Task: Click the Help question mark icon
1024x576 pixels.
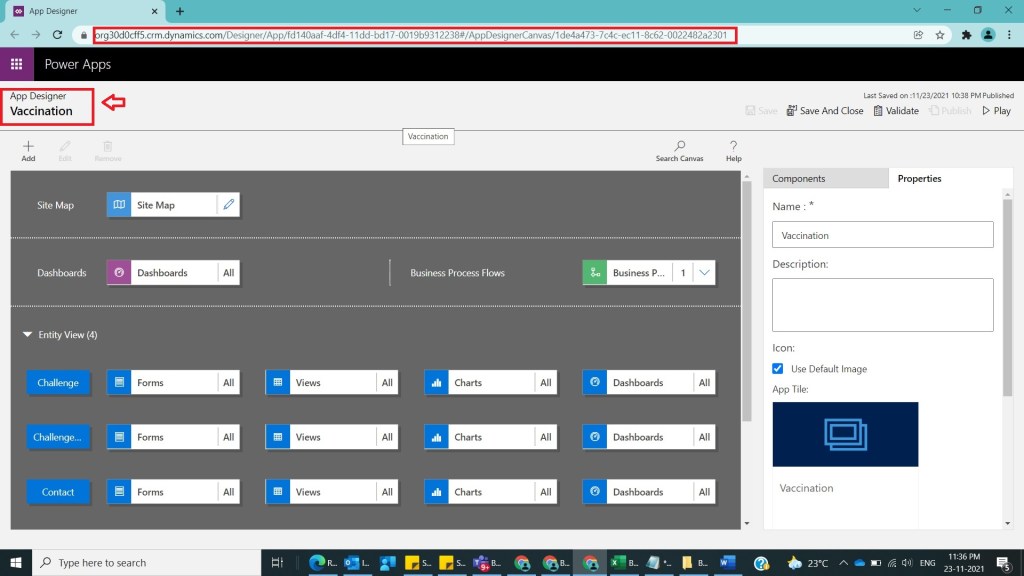Action: point(733,147)
